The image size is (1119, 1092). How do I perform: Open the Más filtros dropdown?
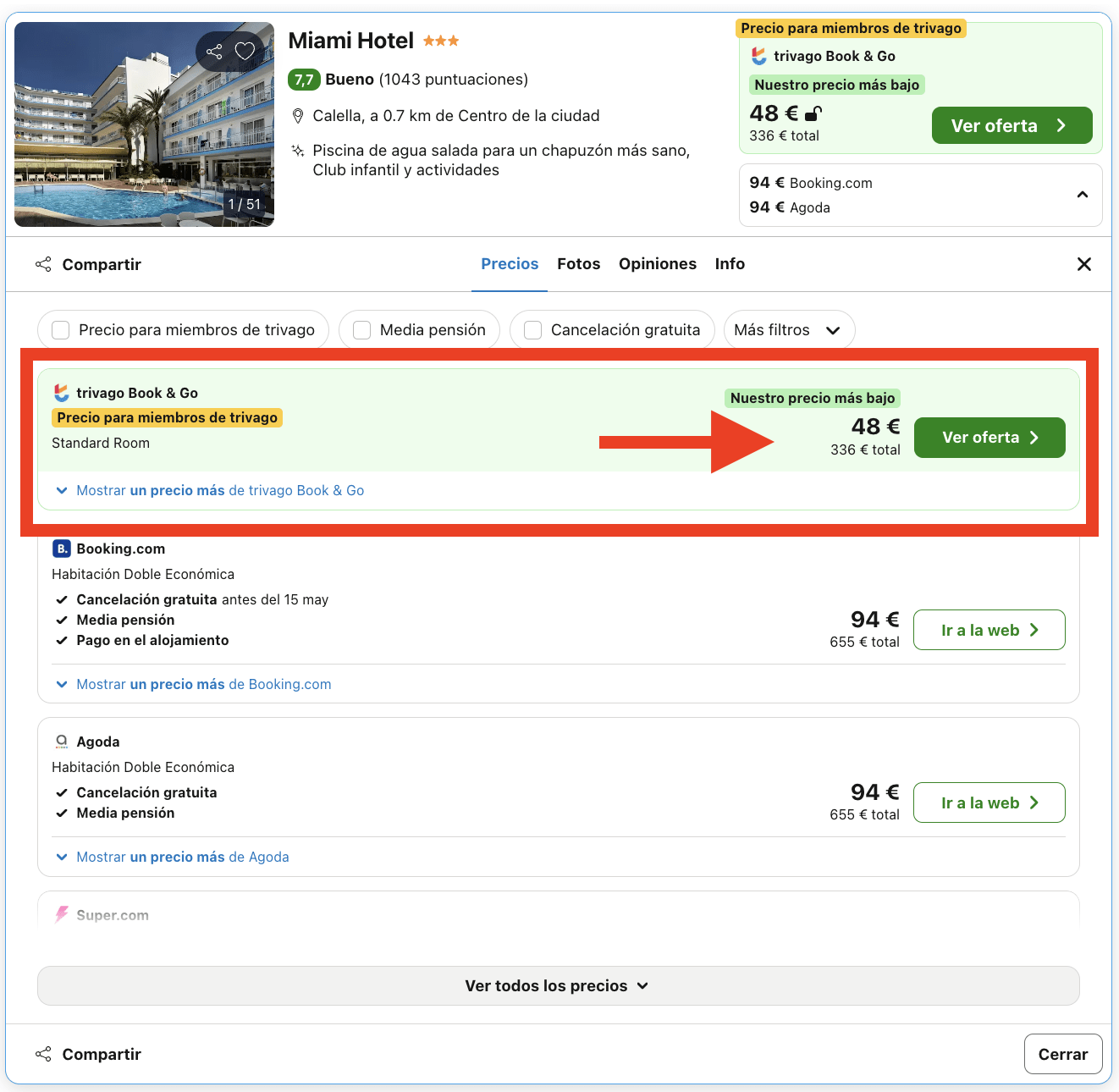[x=789, y=330]
